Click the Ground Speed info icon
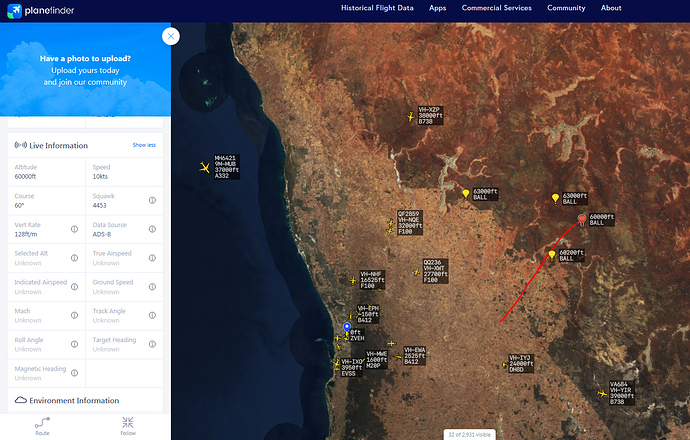 pos(152,286)
